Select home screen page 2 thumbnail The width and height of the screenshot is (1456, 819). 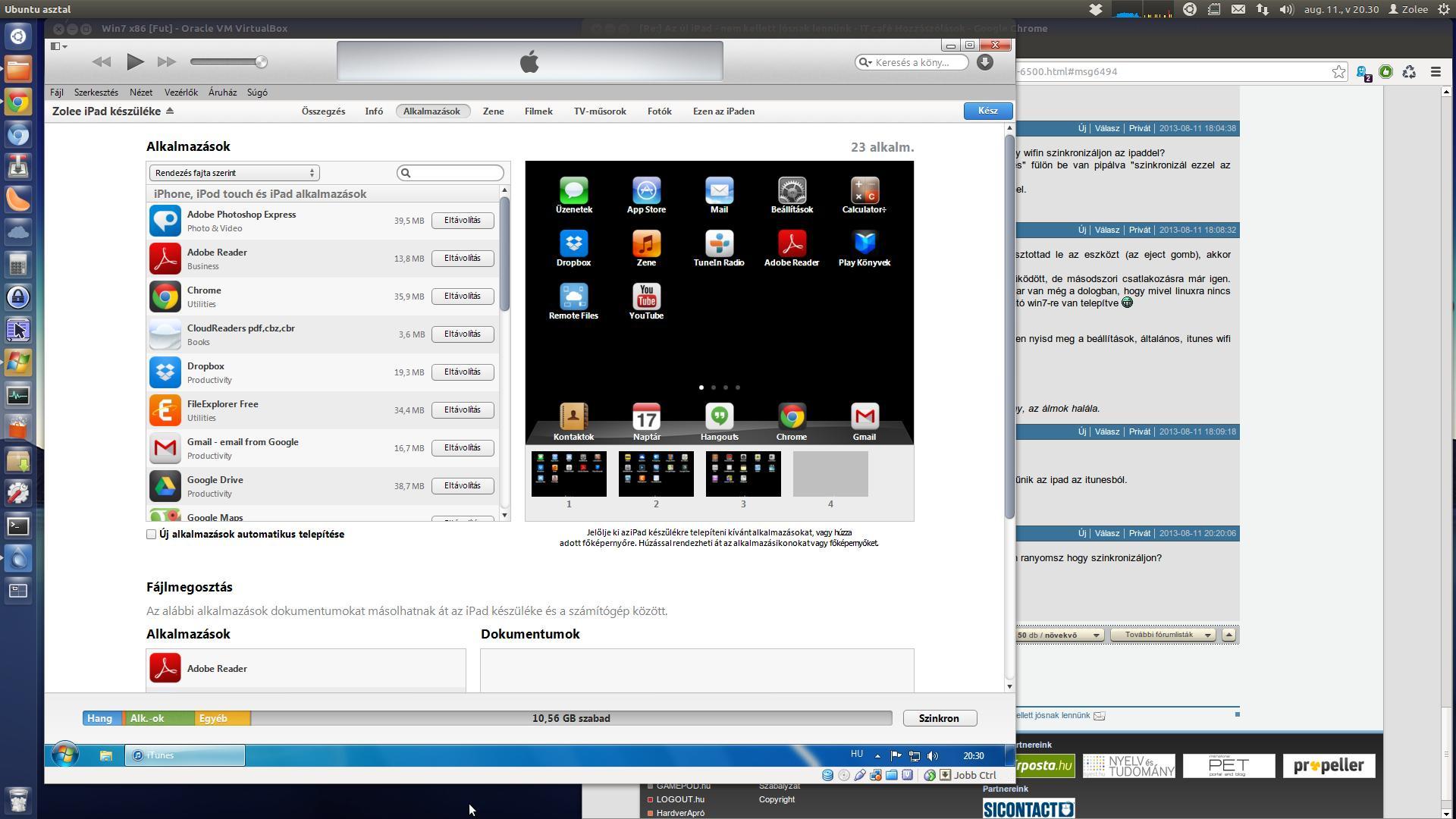pyautogui.click(x=656, y=474)
